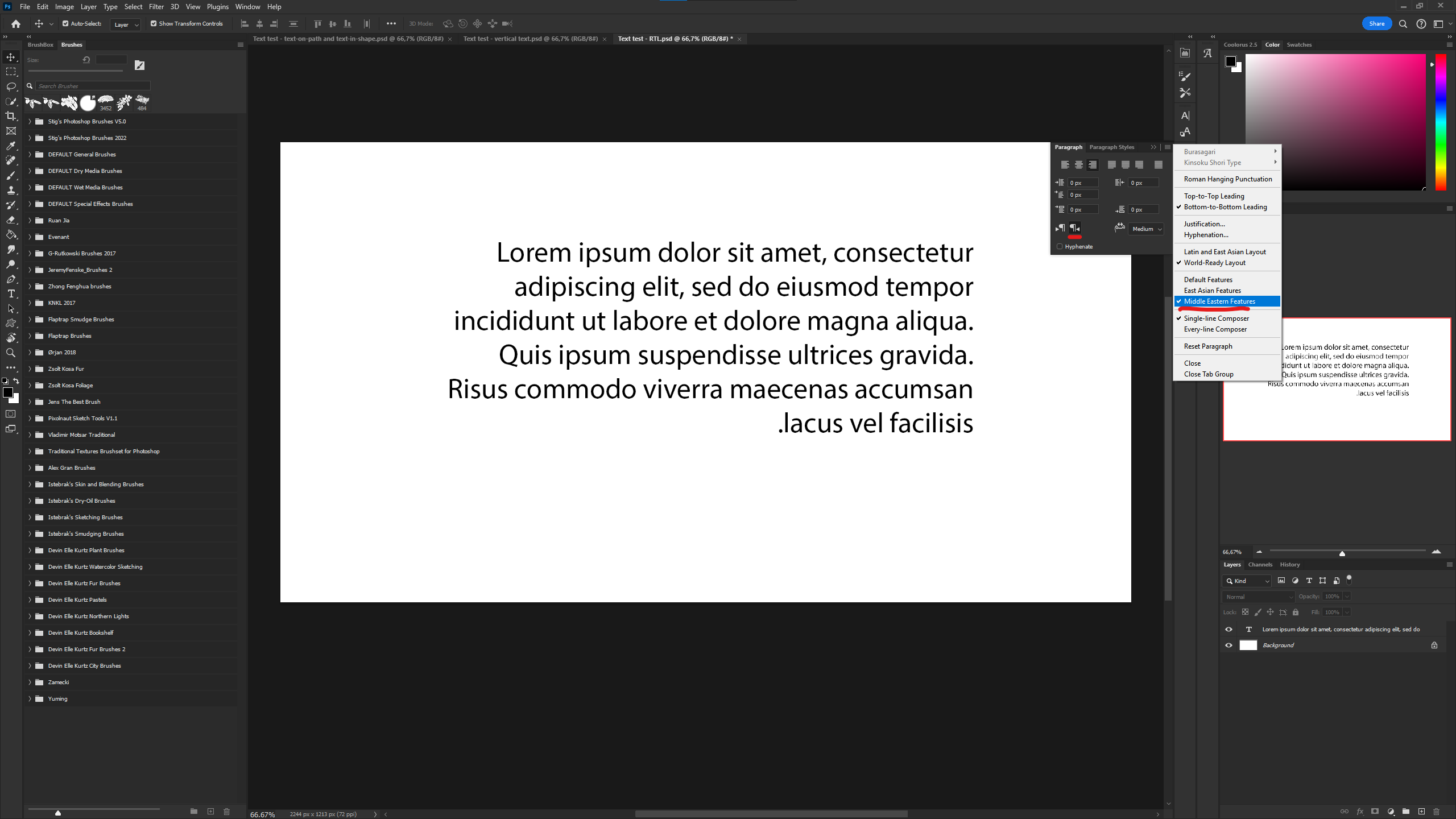Click the center text alignment icon
The image size is (1456, 819).
1078,165
